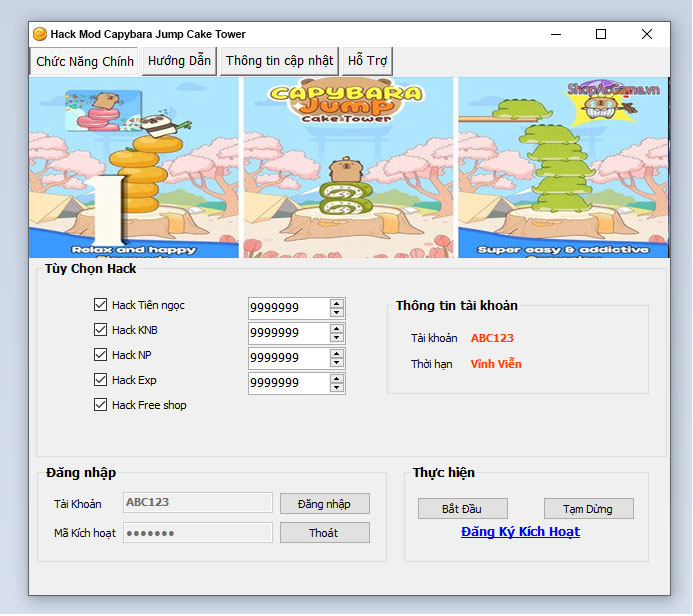Switch to the Hướng Dẫn tab

click(179, 61)
